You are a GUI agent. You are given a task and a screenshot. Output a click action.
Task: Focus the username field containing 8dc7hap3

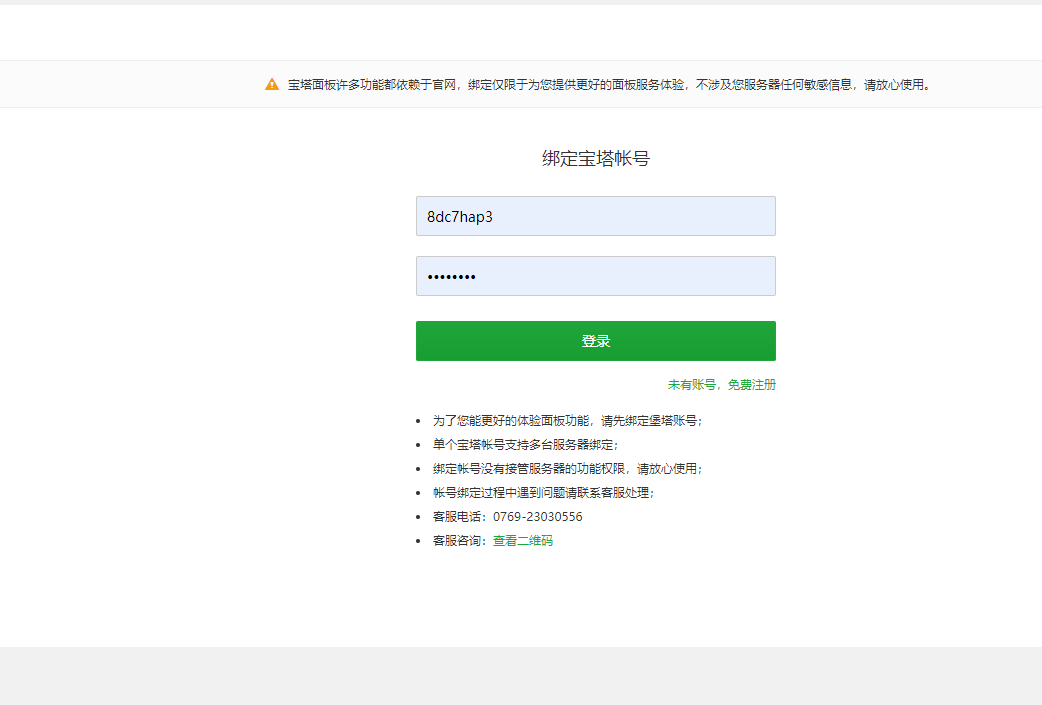coord(595,216)
